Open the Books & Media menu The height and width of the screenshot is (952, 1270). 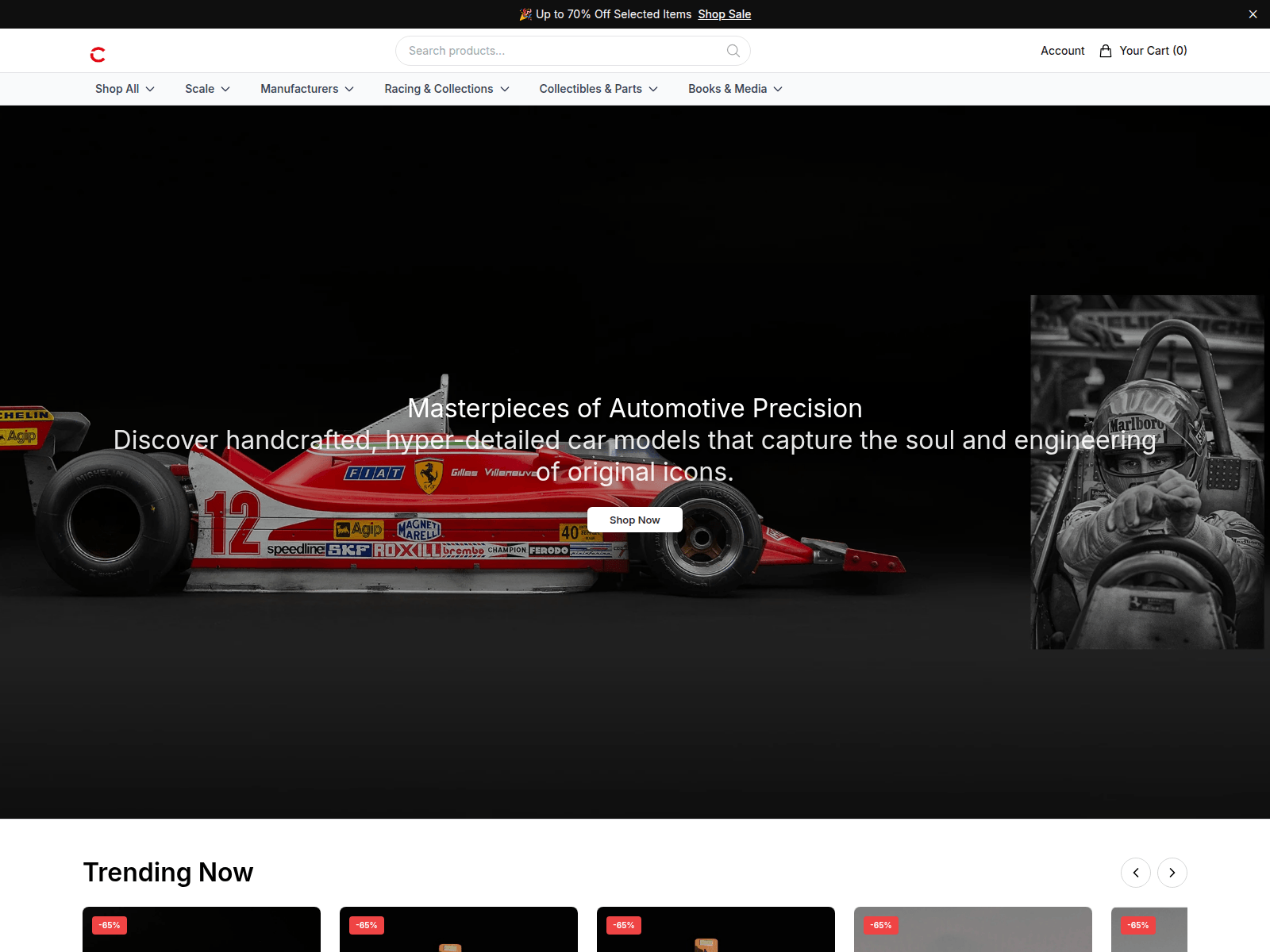click(735, 89)
